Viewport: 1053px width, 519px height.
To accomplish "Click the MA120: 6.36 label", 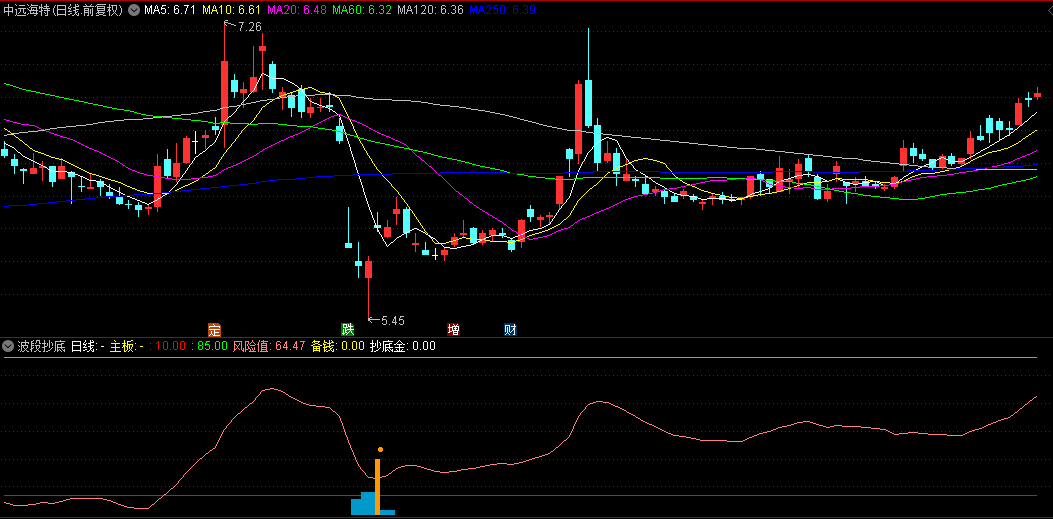I will coord(429,10).
